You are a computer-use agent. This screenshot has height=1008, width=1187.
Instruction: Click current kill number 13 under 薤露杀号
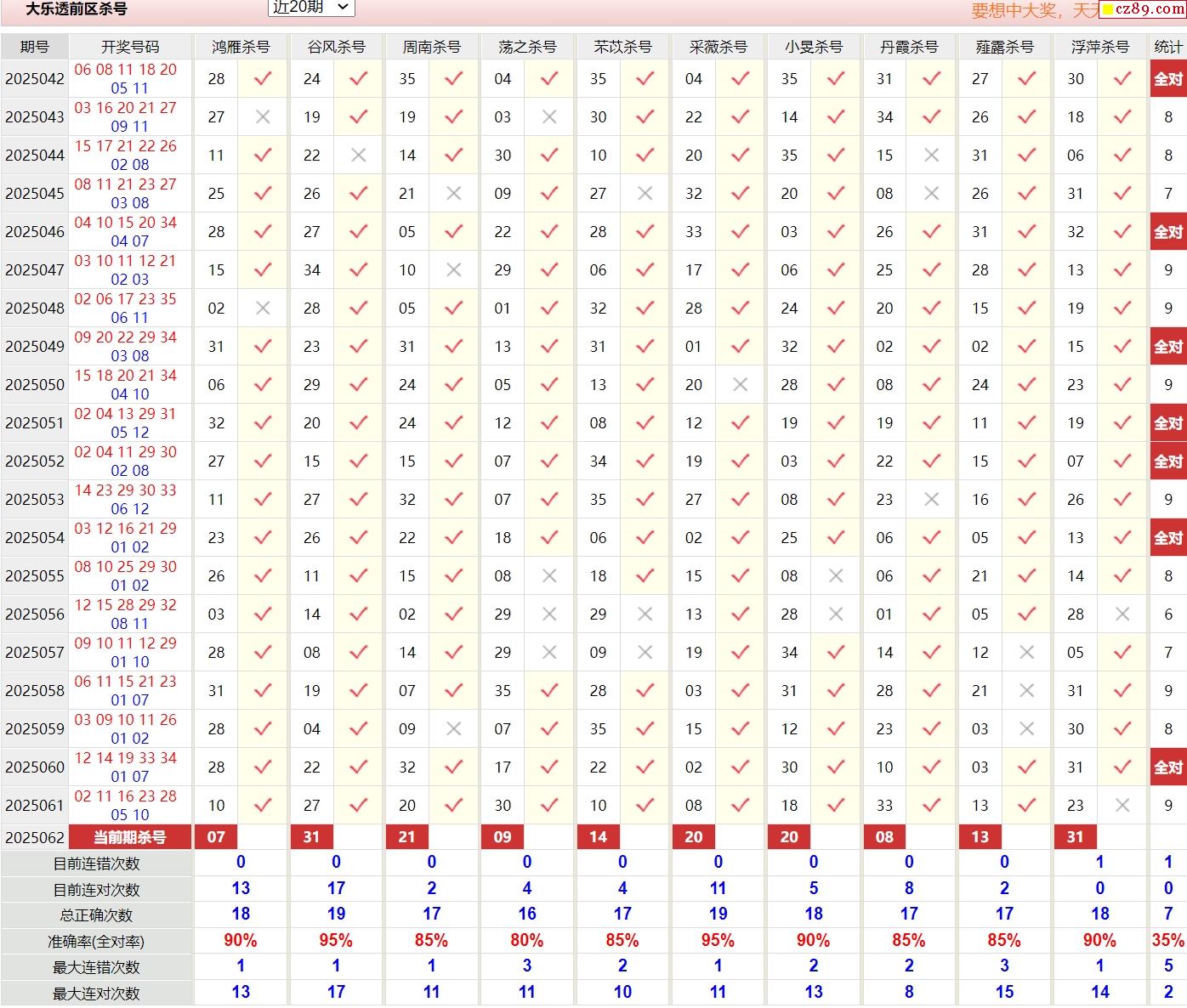click(980, 837)
